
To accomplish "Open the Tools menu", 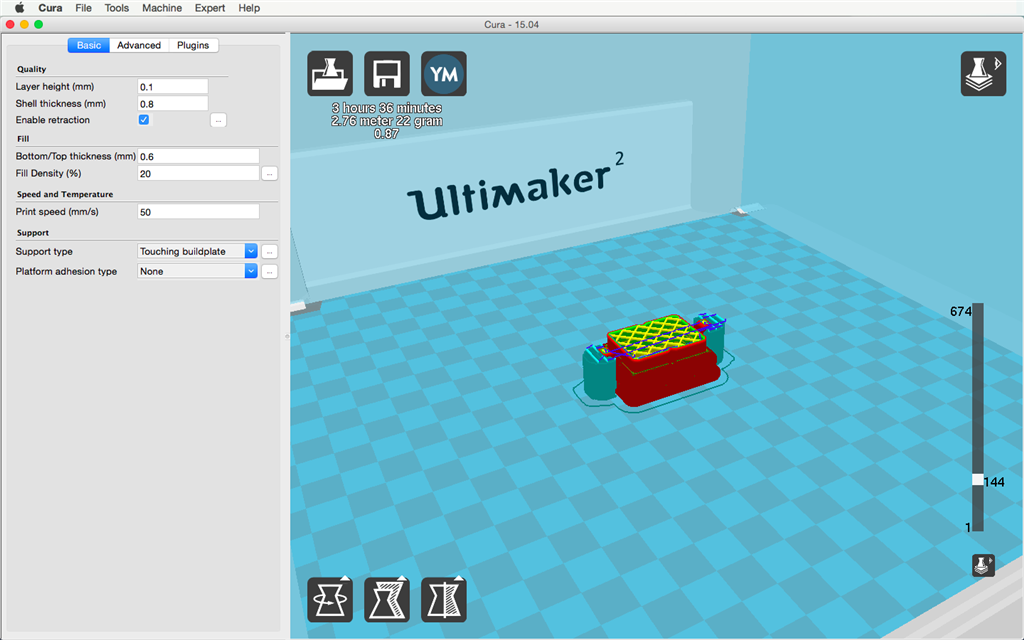I will [x=117, y=8].
